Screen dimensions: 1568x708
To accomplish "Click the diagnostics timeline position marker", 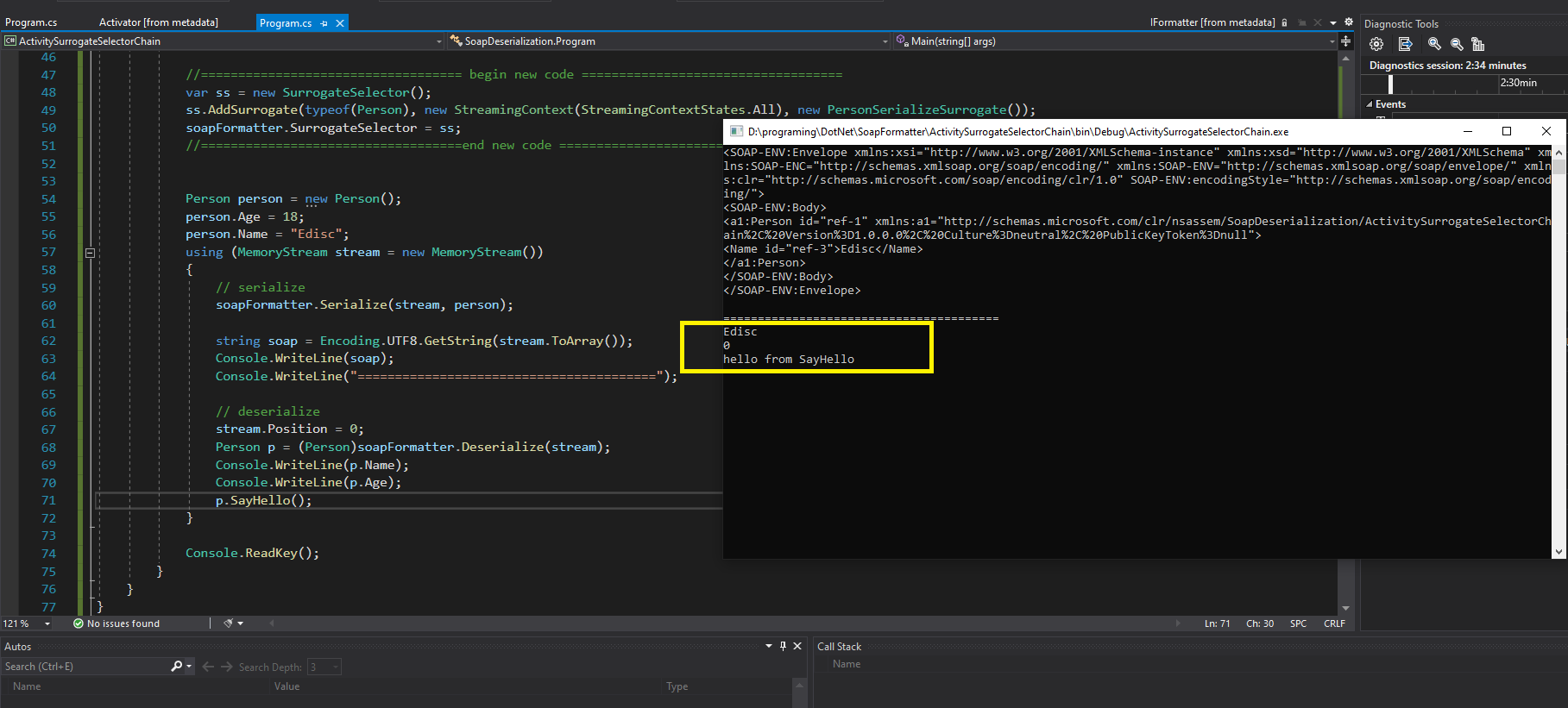I will coord(1390,84).
